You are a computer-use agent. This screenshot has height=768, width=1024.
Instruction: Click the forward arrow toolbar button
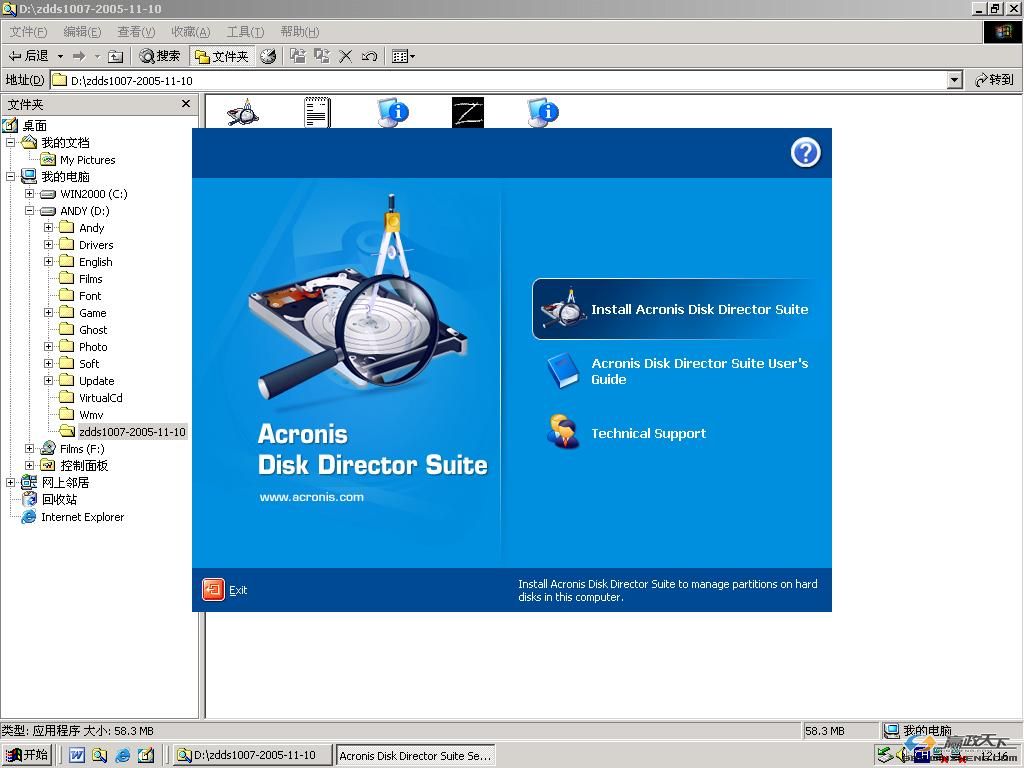[x=79, y=56]
